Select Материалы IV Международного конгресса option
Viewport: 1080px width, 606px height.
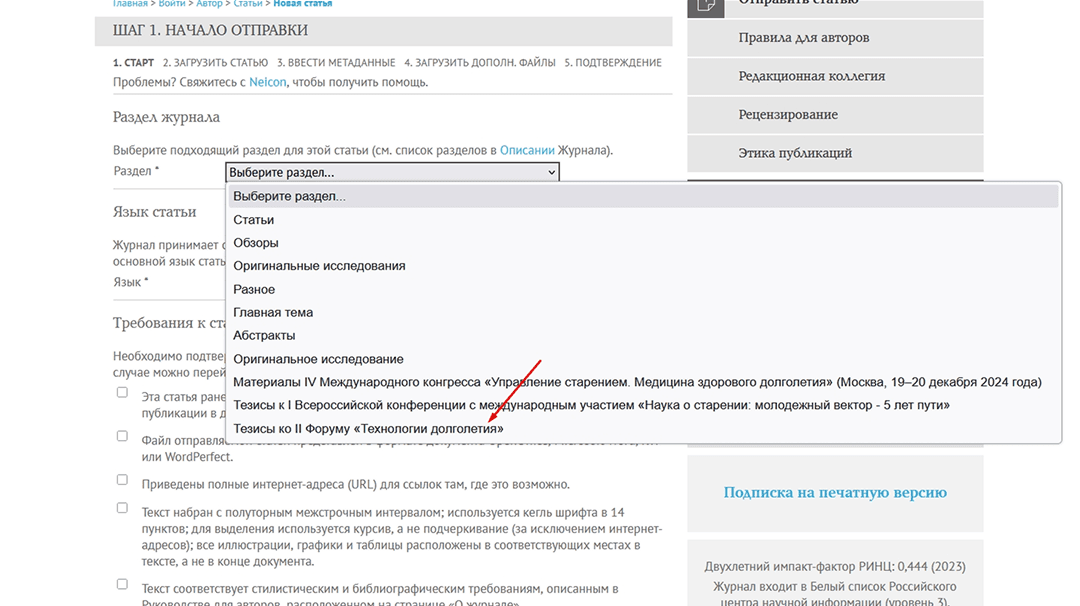[636, 382]
